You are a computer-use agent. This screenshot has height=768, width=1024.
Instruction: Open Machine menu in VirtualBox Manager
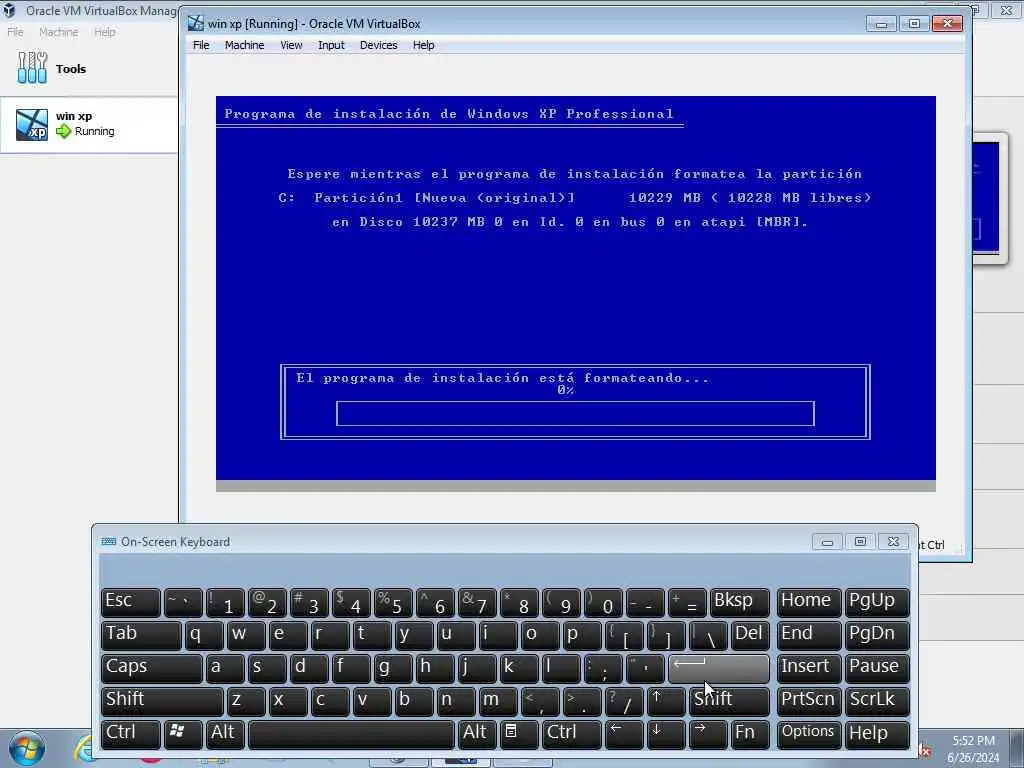58,32
